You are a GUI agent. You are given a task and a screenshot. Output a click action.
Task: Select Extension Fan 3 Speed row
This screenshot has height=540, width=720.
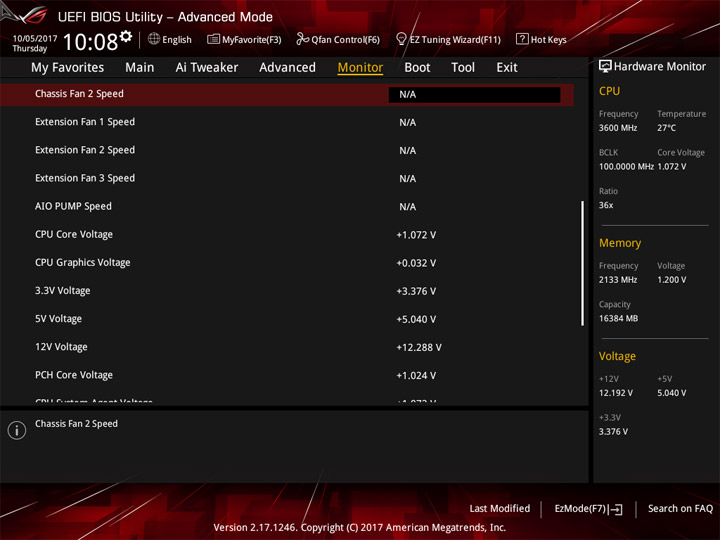pos(287,178)
